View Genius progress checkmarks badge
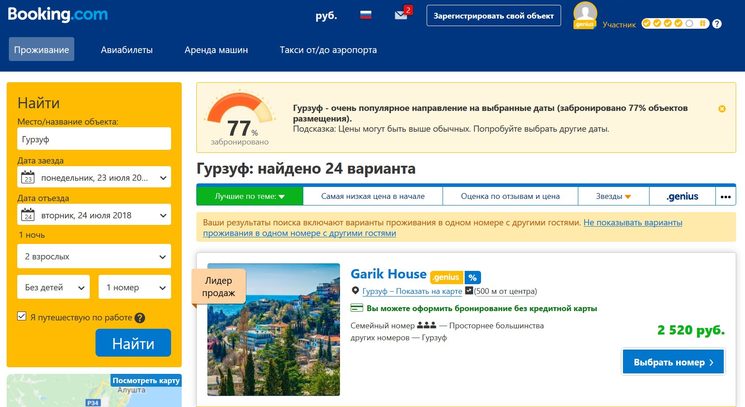The width and height of the screenshot is (745, 407). [x=675, y=23]
